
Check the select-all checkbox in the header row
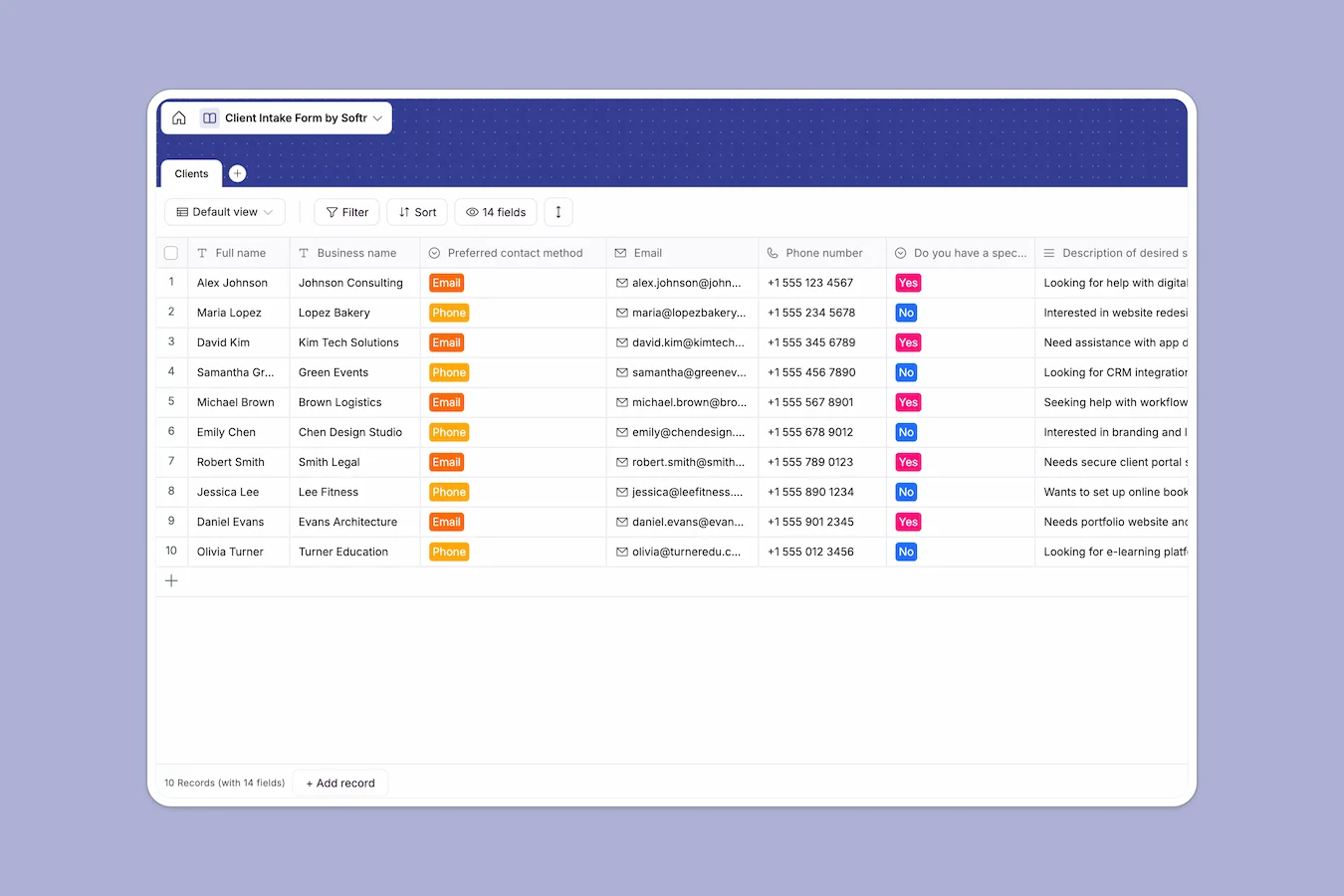coord(170,252)
